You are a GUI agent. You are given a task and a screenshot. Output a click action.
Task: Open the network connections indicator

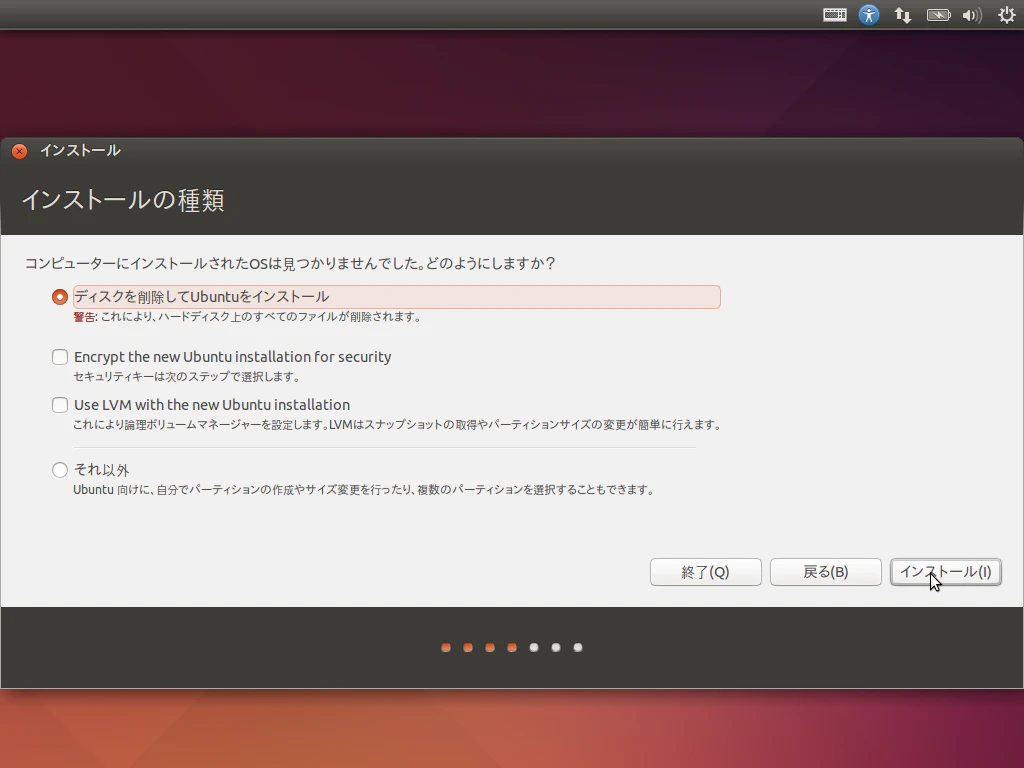pos(903,14)
